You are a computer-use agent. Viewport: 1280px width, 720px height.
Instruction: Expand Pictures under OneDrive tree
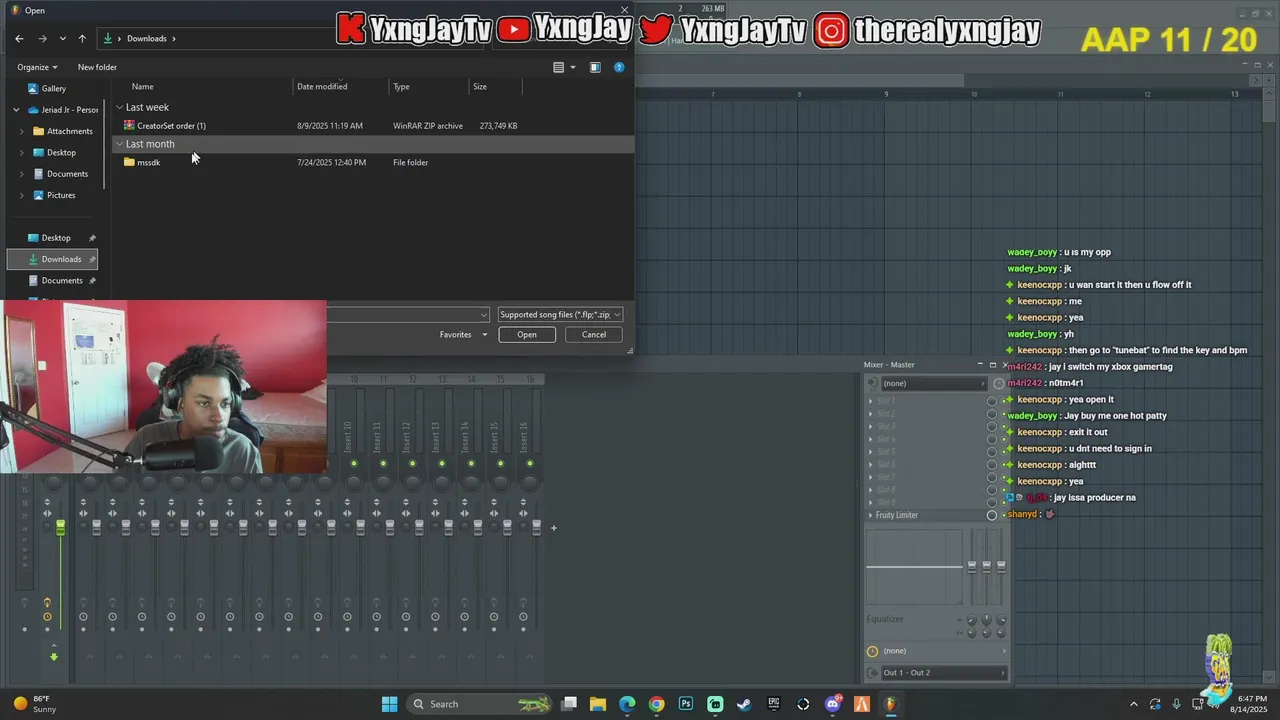point(22,195)
